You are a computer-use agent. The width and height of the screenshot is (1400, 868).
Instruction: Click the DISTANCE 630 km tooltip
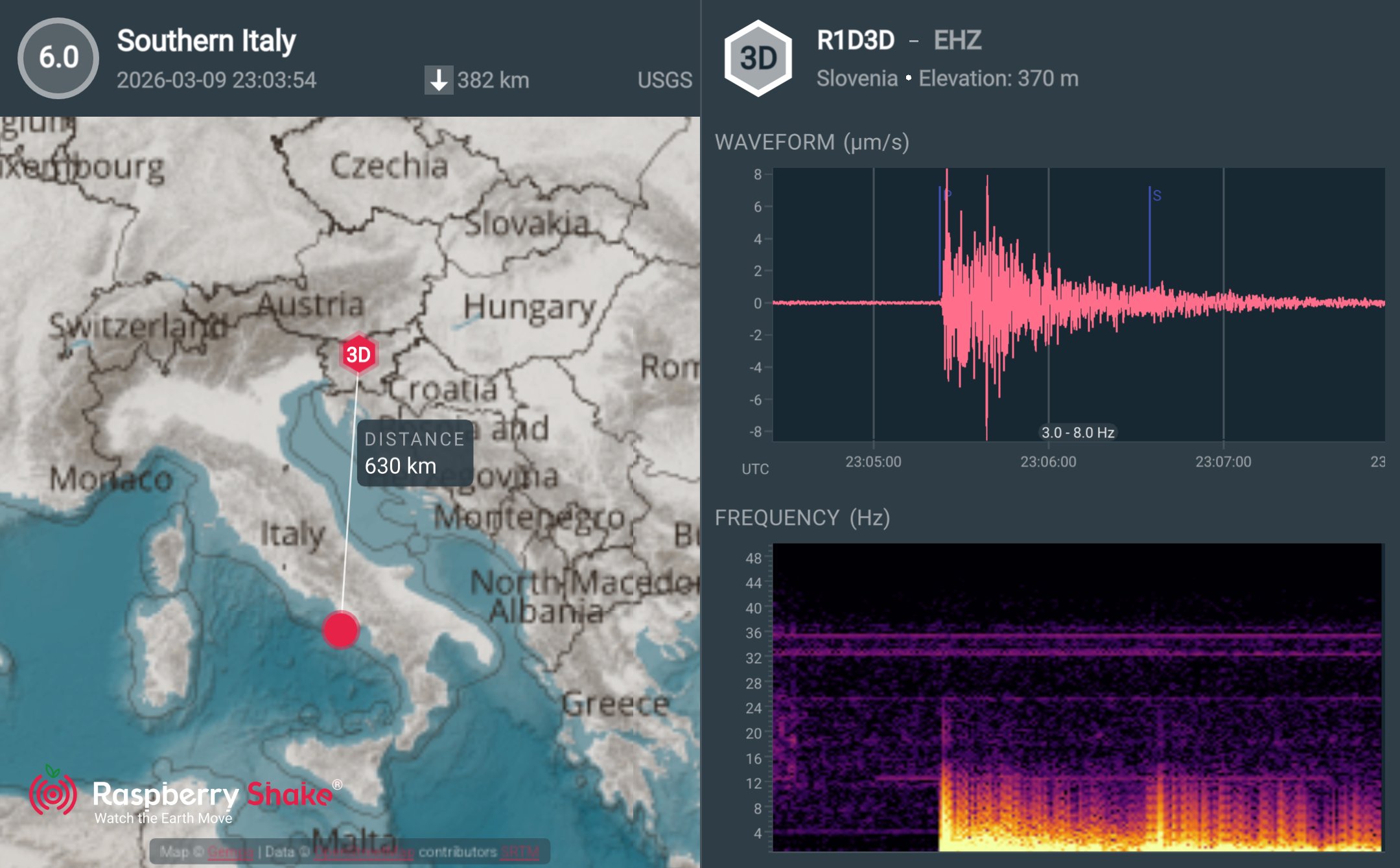pos(414,453)
